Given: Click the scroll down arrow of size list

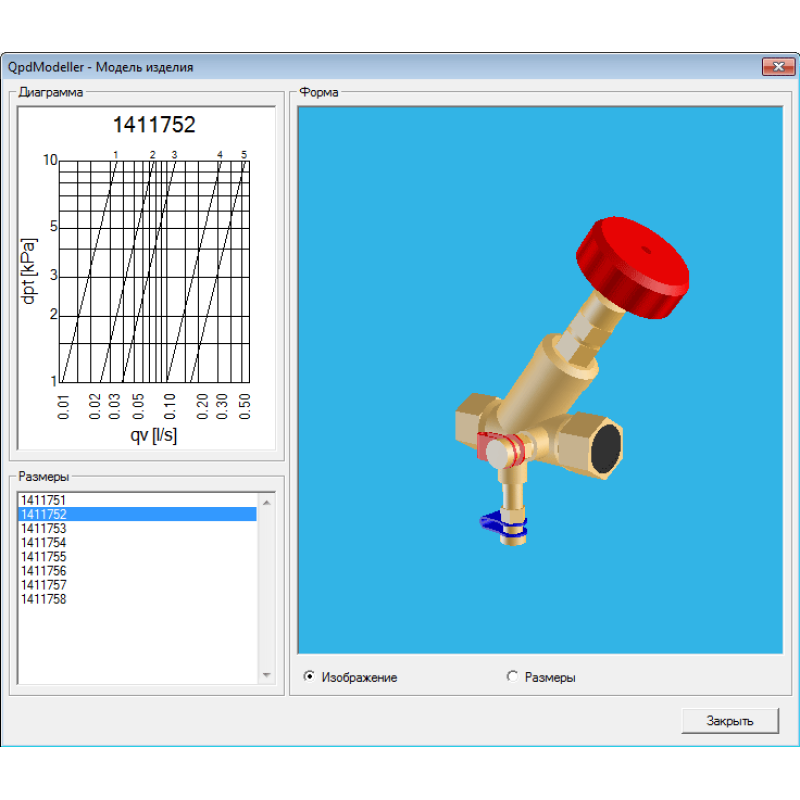Looking at the screenshot, I should click(266, 675).
